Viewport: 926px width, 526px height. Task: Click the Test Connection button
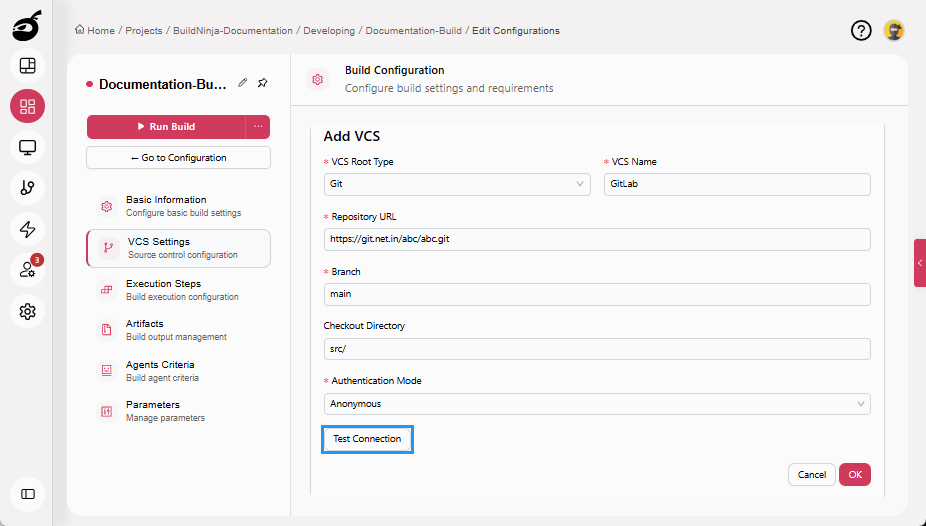[x=367, y=439]
